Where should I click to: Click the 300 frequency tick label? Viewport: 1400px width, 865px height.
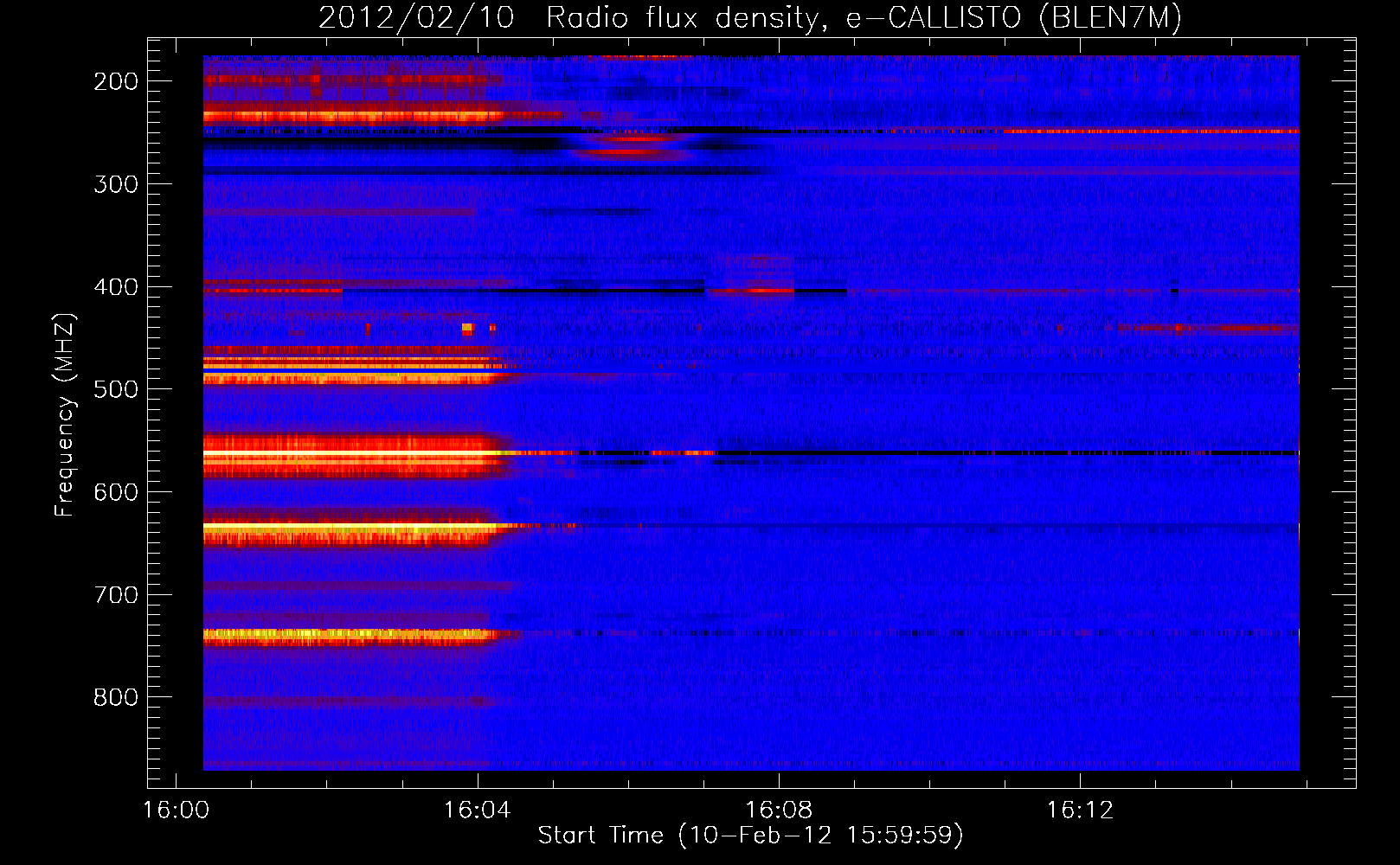pyautogui.click(x=116, y=184)
